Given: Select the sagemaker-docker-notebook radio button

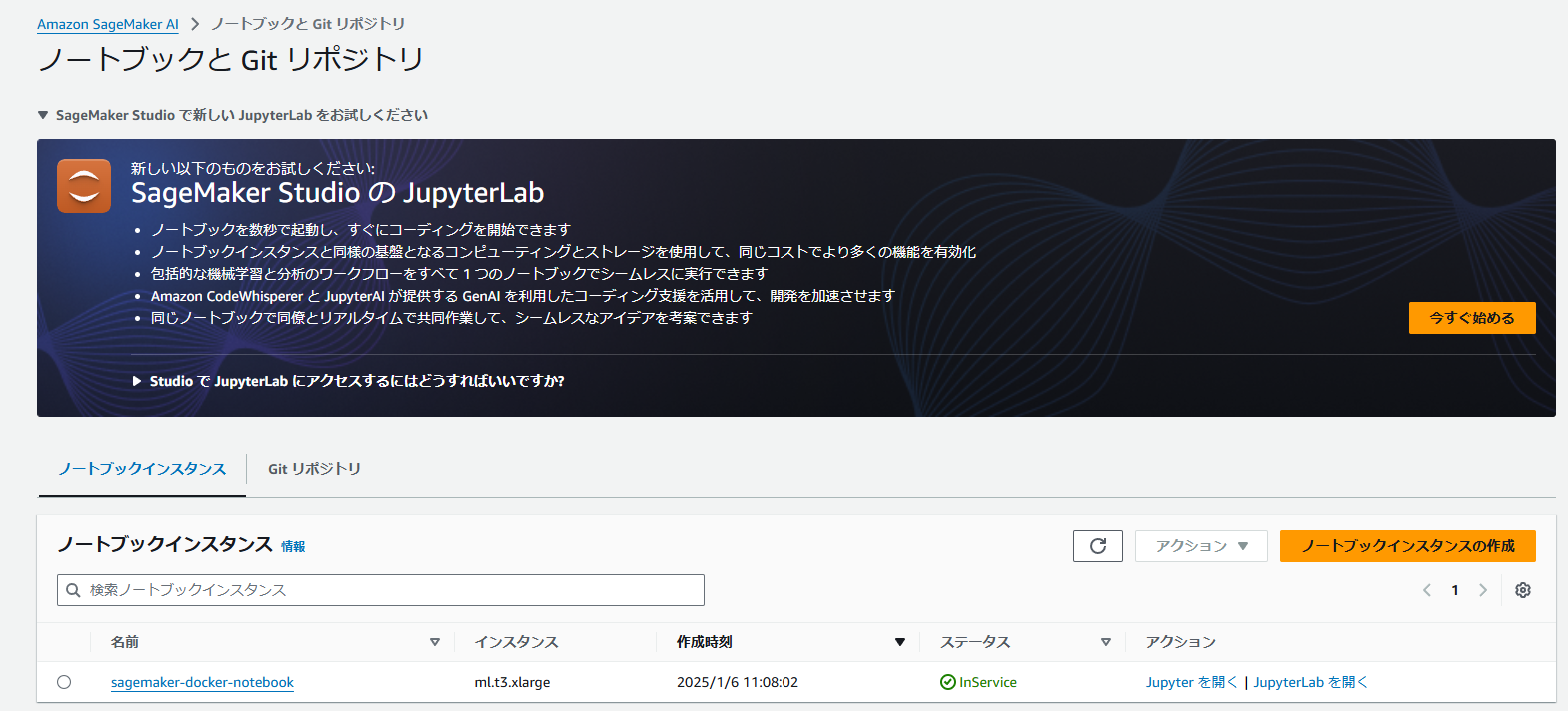Looking at the screenshot, I should click(64, 682).
